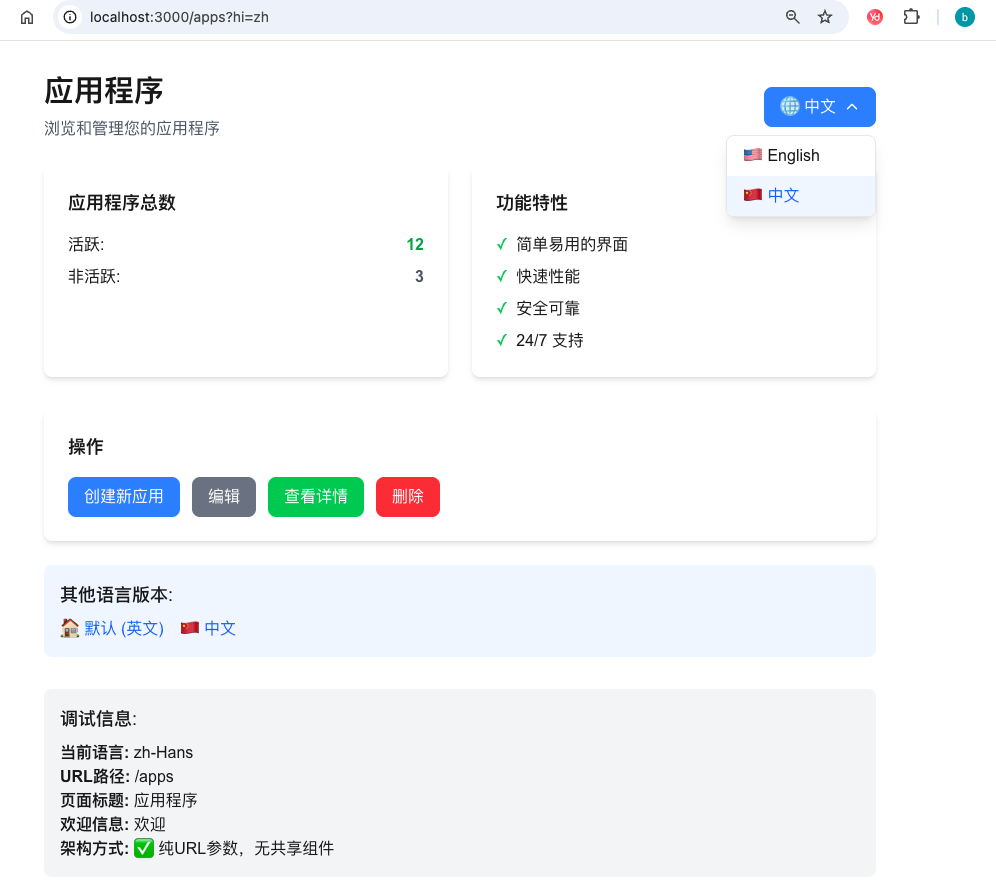996x890 pixels.
Task: Click the checkmark beside 安全可靠
Action: (502, 308)
